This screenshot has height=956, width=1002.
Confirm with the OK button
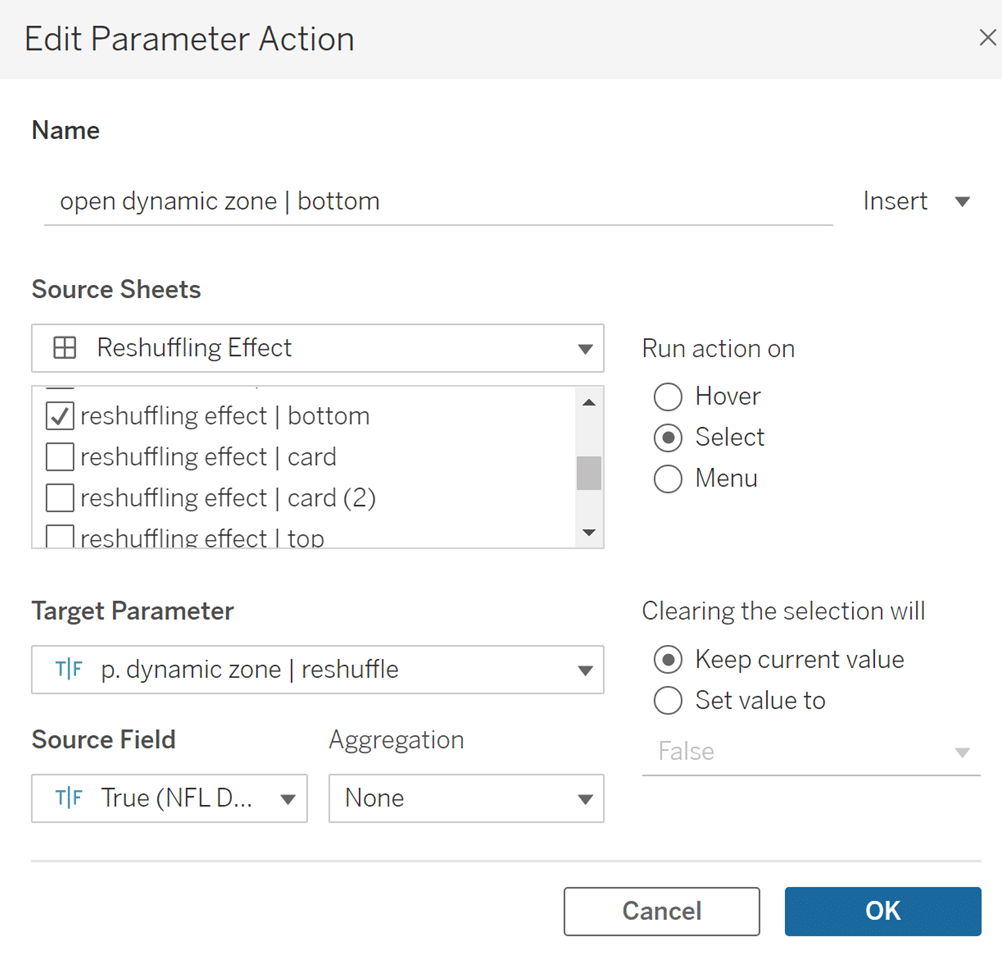click(883, 911)
